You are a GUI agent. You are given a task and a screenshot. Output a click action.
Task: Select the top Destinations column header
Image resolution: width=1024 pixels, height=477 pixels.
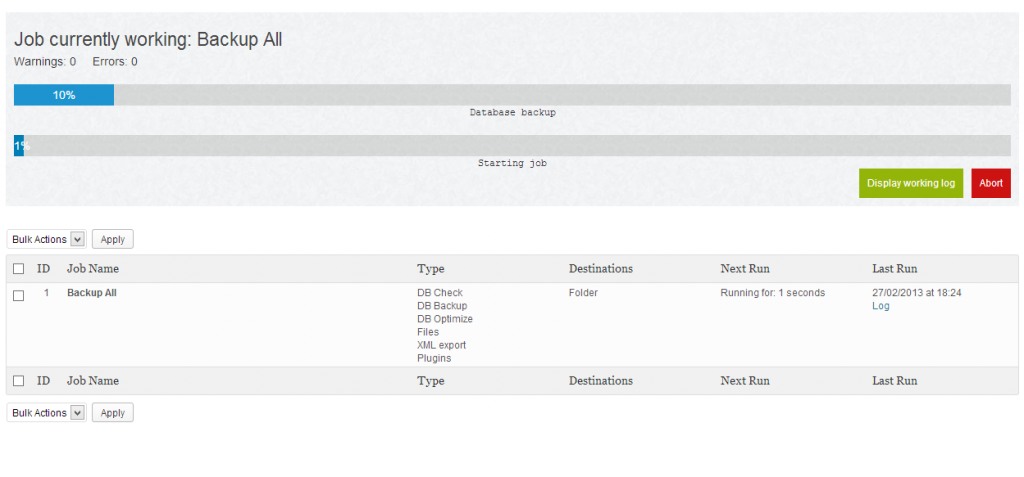[601, 269]
